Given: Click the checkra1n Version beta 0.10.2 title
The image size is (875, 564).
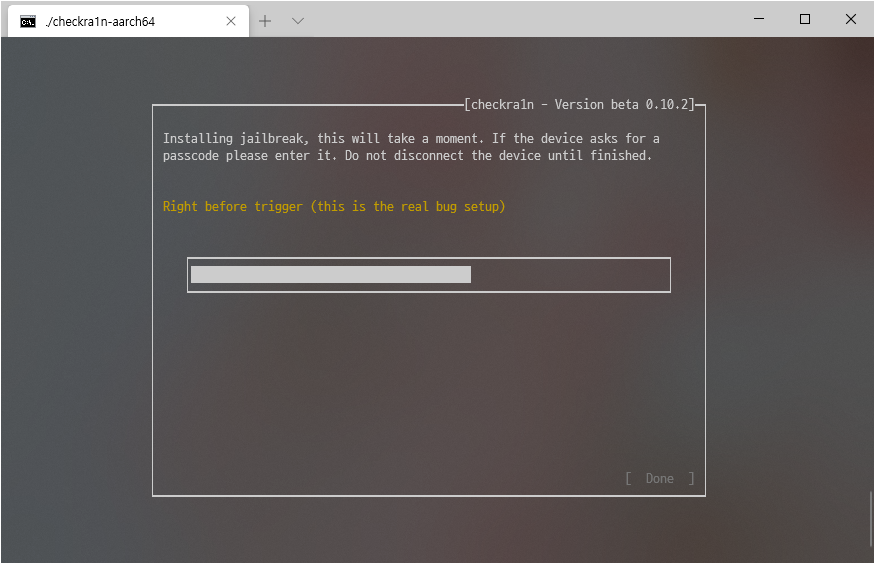Looking at the screenshot, I should click(580, 104).
